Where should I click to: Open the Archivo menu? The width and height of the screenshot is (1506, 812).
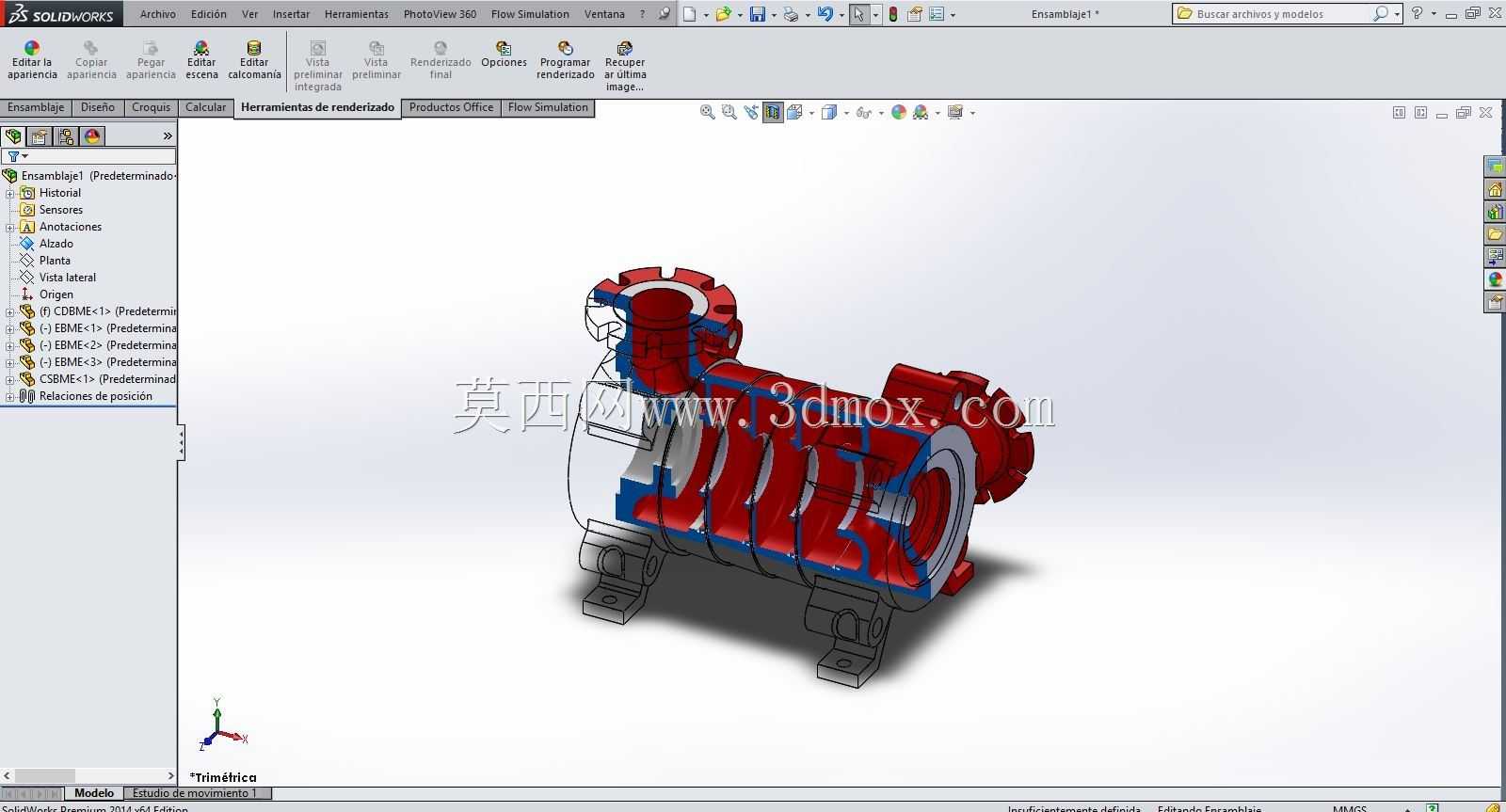pos(158,14)
